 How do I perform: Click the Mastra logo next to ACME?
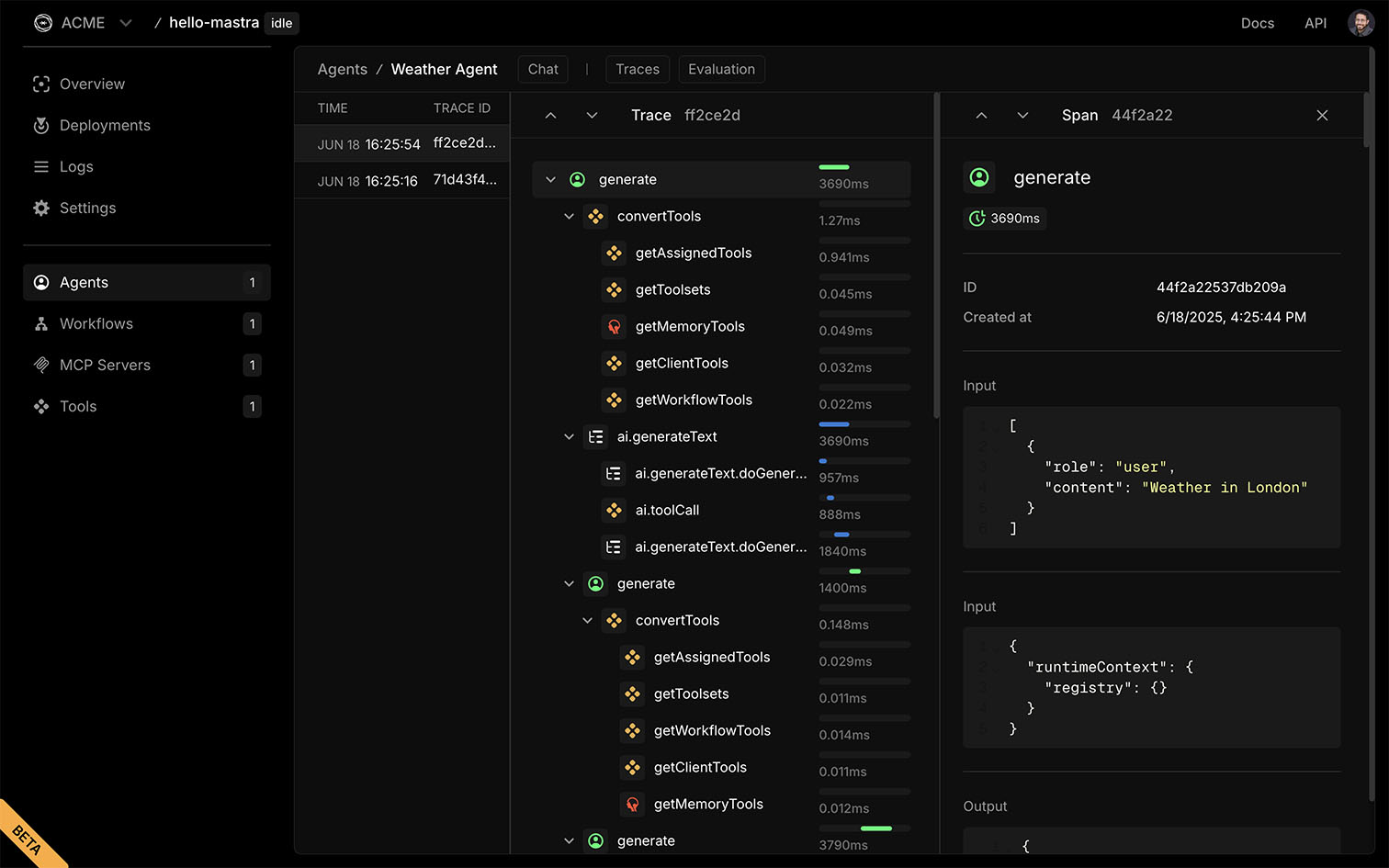(x=43, y=22)
